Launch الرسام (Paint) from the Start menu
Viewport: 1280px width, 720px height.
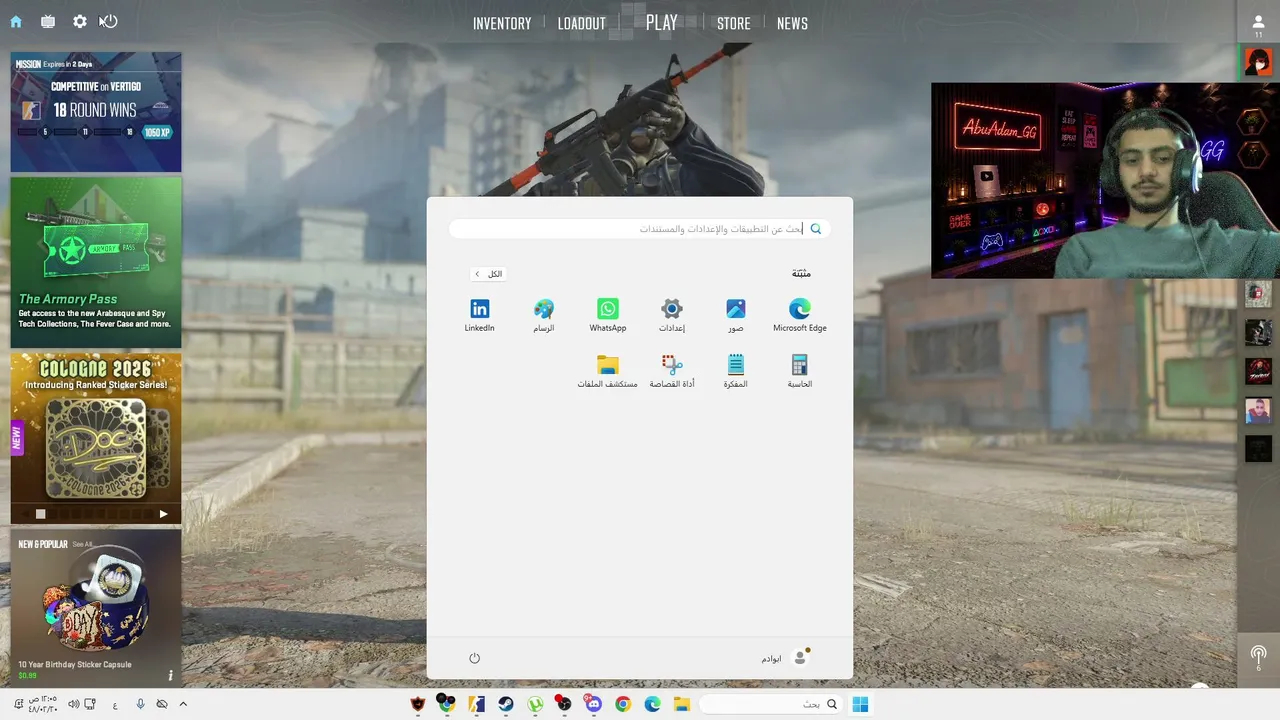544,315
